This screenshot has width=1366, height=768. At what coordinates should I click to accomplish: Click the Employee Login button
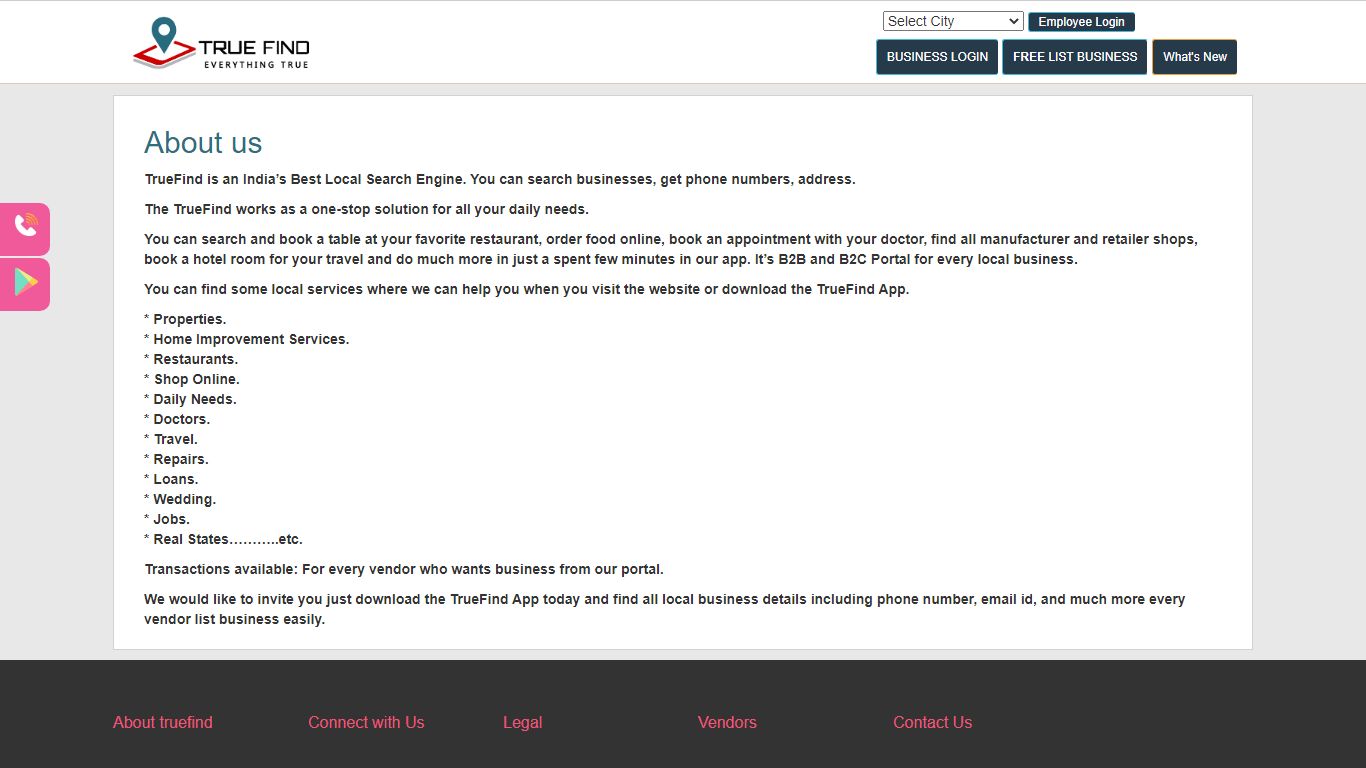click(x=1081, y=22)
